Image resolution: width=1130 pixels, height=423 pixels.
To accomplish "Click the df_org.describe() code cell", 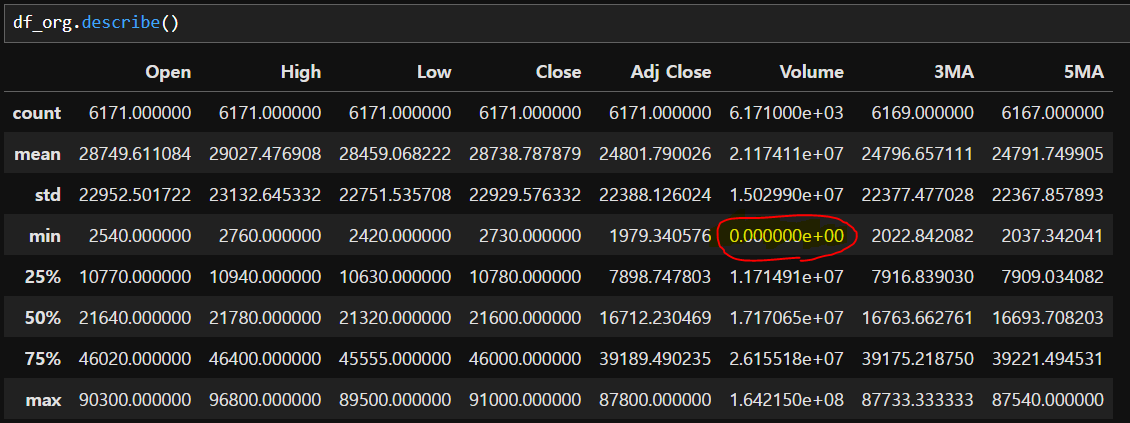I will coord(565,22).
